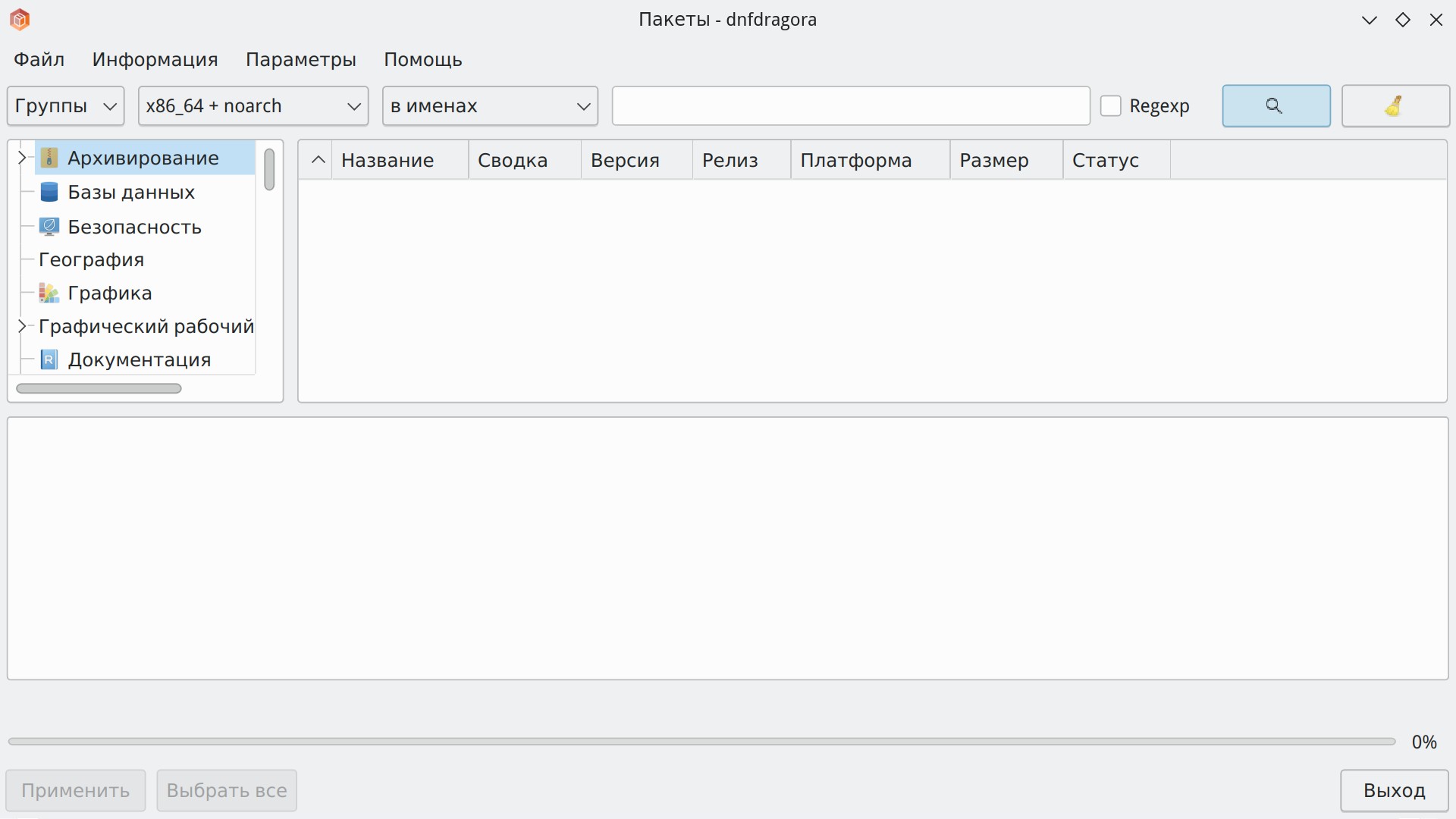Expand the Графический рабочий tree node
Image resolution: width=1456 pixels, height=819 pixels.
[x=22, y=327]
